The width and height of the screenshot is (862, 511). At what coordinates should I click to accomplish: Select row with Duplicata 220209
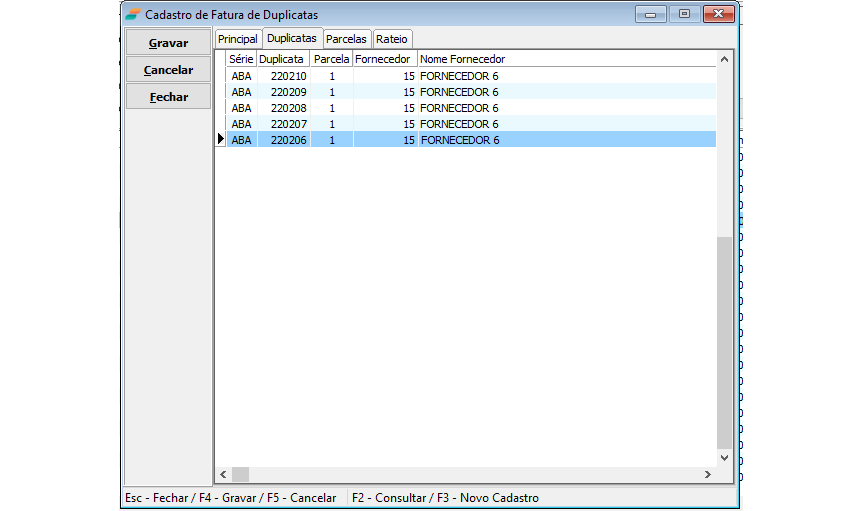click(288, 92)
